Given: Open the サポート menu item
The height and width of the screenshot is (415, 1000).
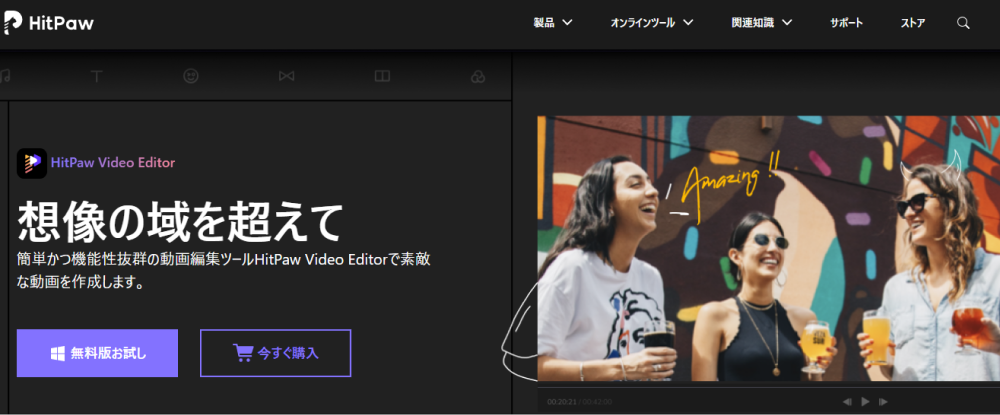Looking at the screenshot, I should [x=846, y=23].
